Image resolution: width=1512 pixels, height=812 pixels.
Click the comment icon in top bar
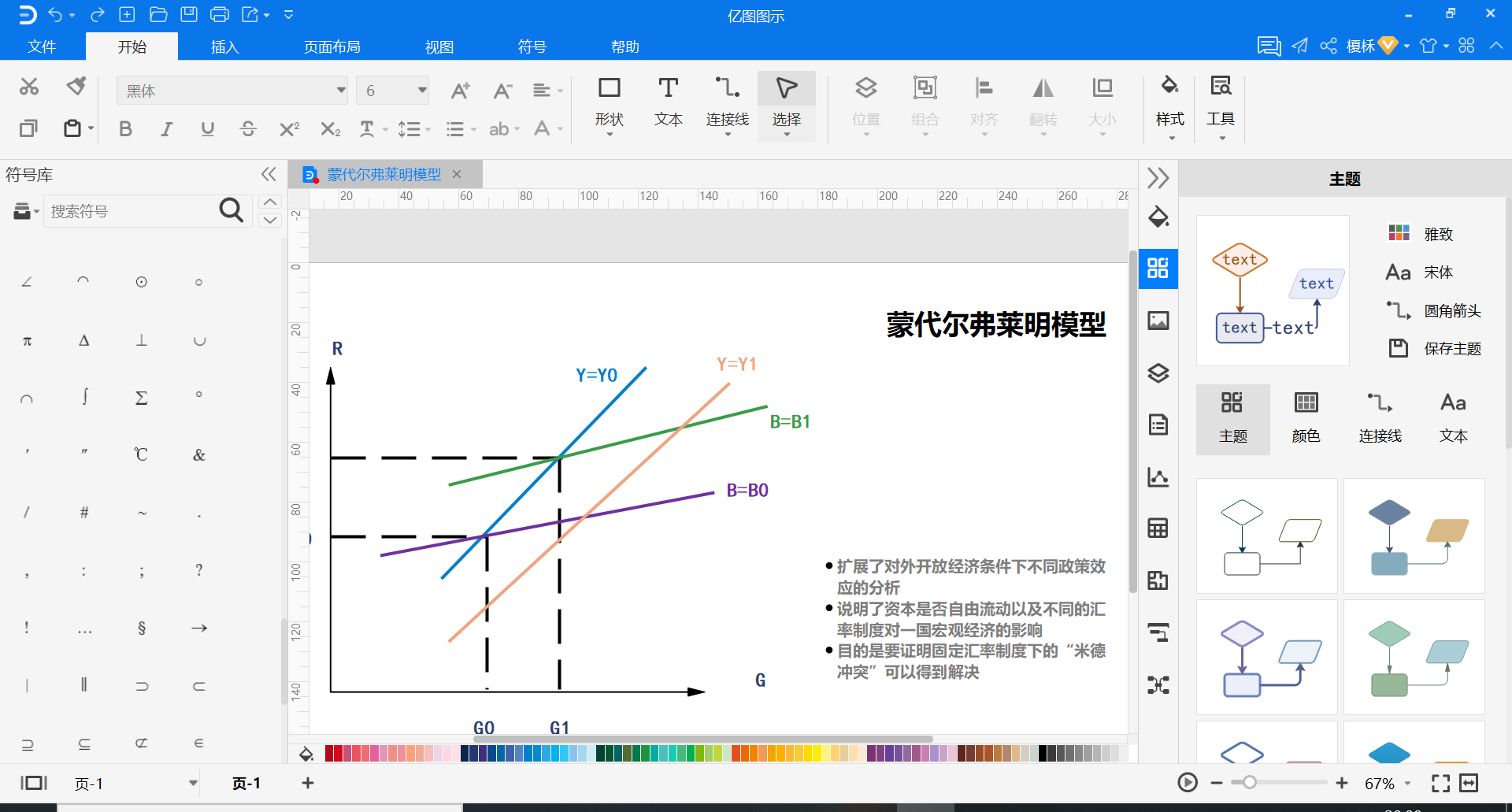pos(1269,46)
